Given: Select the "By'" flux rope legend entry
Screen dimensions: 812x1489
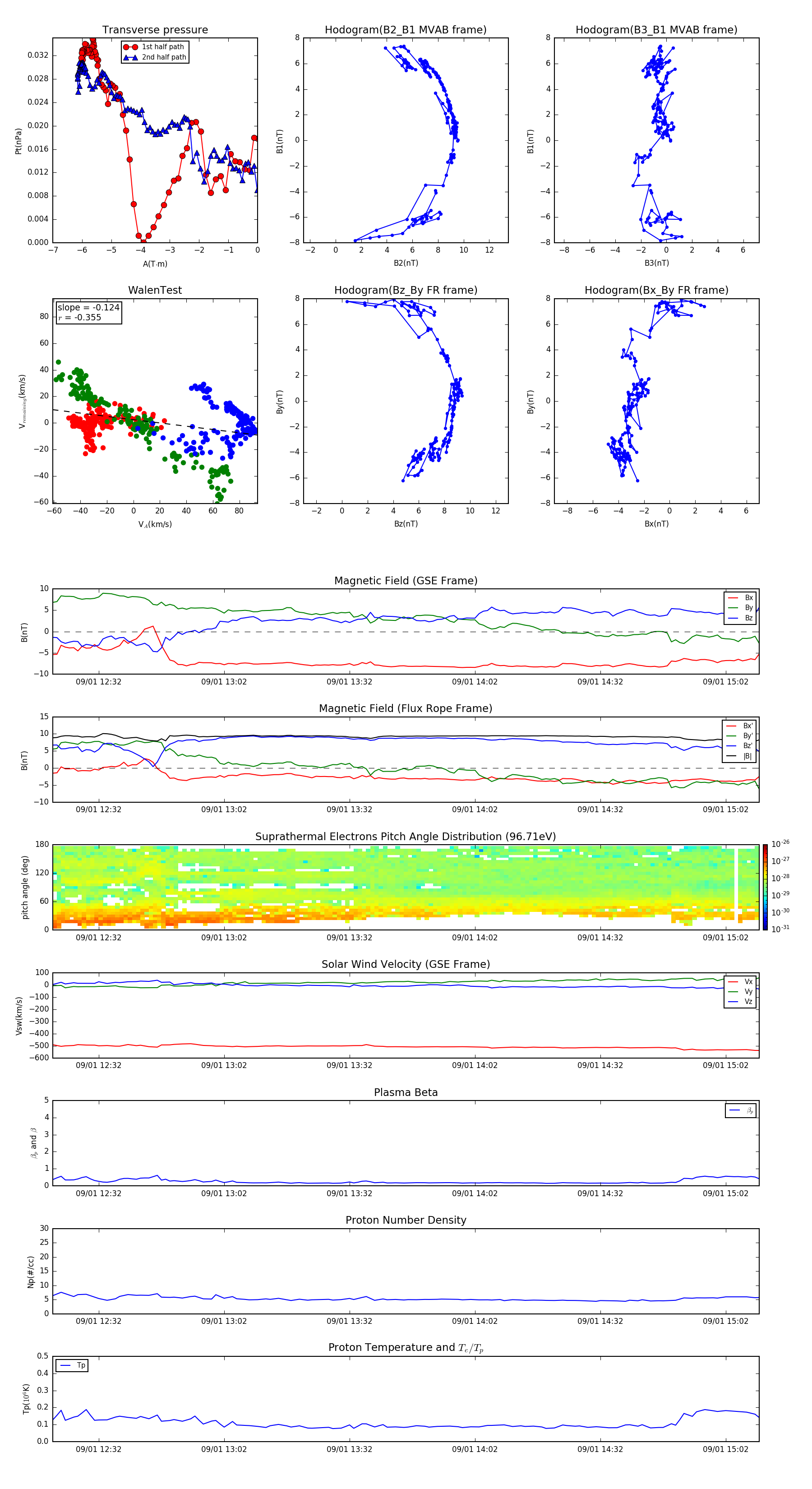Looking at the screenshot, I should (740, 736).
